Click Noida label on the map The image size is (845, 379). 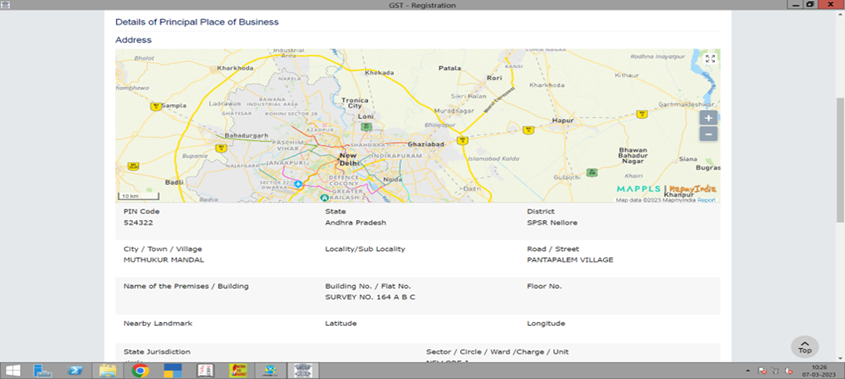point(393,180)
